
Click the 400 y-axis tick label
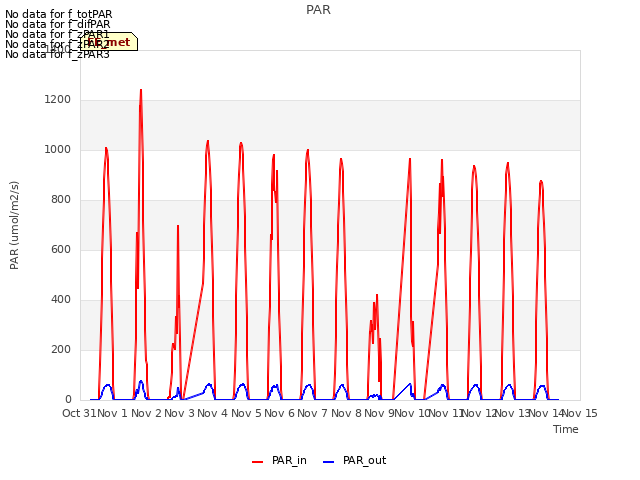tap(61, 300)
